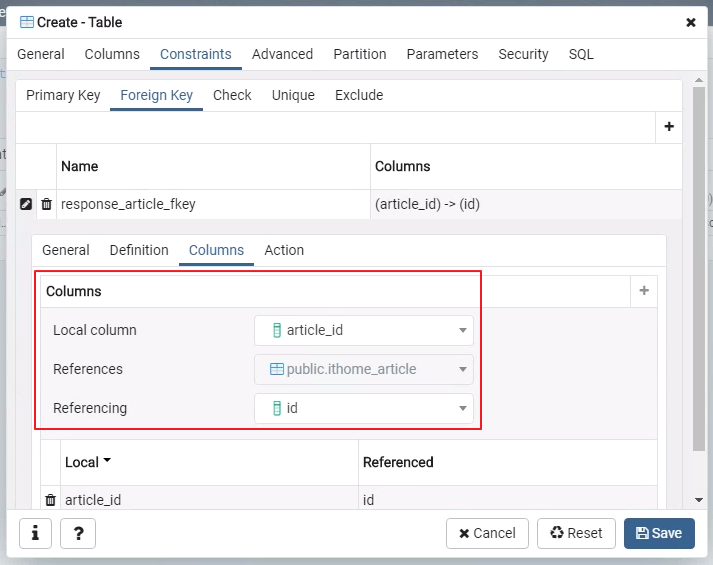Save the table
Image resolution: width=713 pixels, height=565 pixels.
pyautogui.click(x=659, y=533)
